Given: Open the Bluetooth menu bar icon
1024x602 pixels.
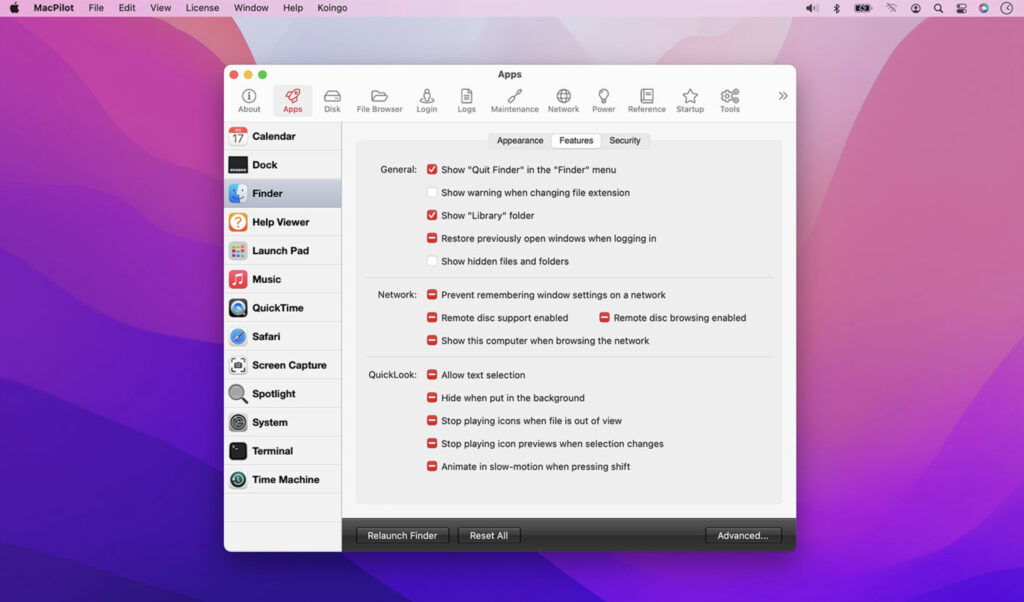Looking at the screenshot, I should pos(836,8).
